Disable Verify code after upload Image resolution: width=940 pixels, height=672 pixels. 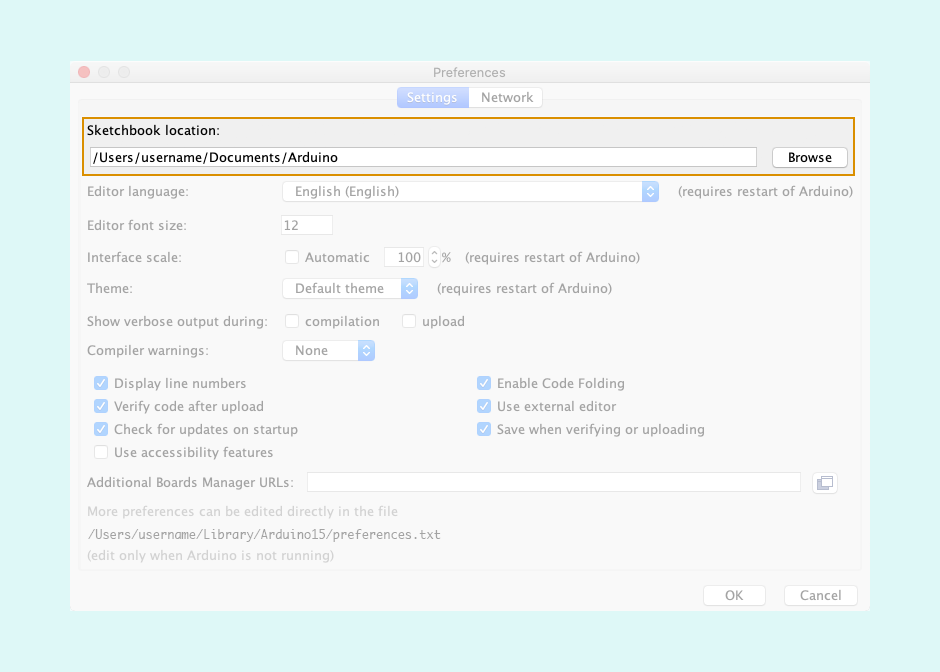[101, 406]
